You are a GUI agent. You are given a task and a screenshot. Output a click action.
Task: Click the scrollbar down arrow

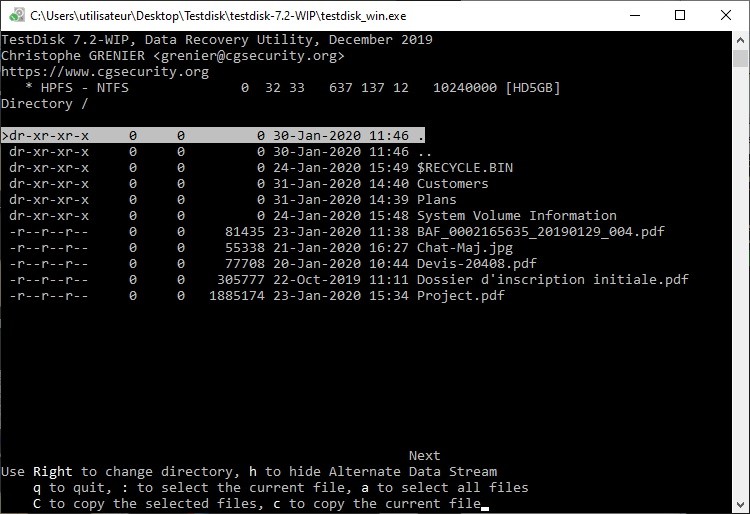pos(741,505)
